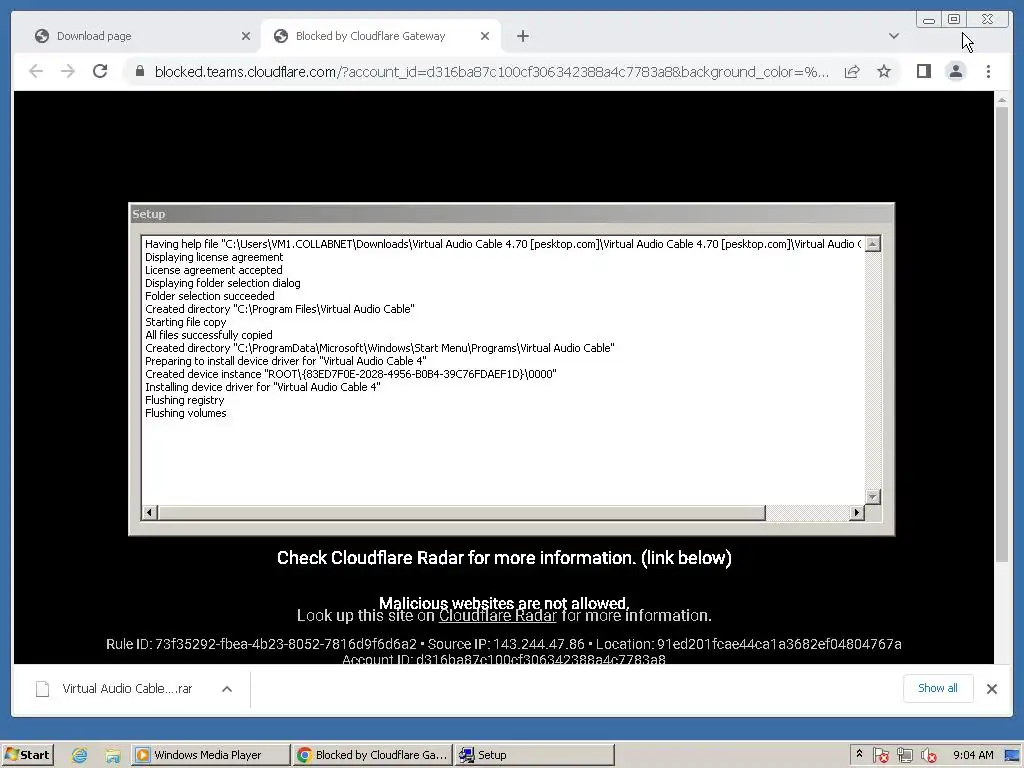Click 'License agreement accepted' log line
Image resolution: width=1024 pixels, height=768 pixels.
point(214,270)
